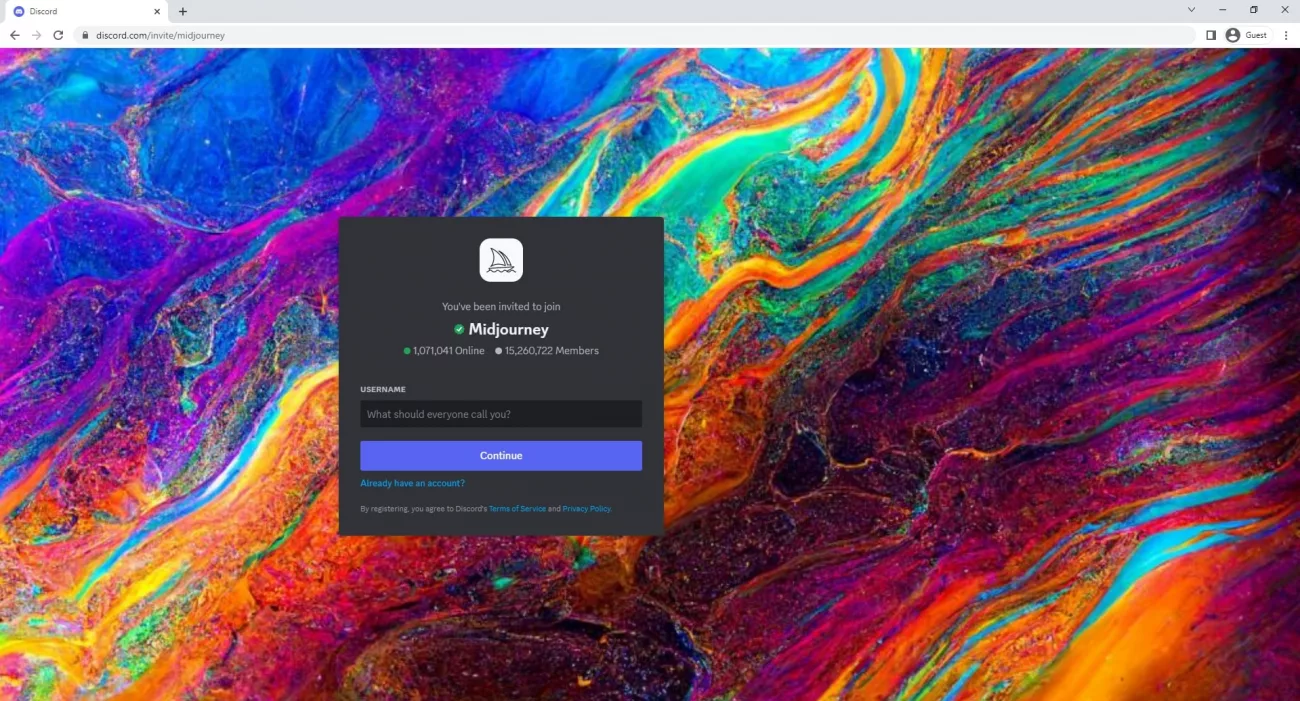Close the Discord tab
Image resolution: width=1300 pixels, height=701 pixels.
click(157, 11)
